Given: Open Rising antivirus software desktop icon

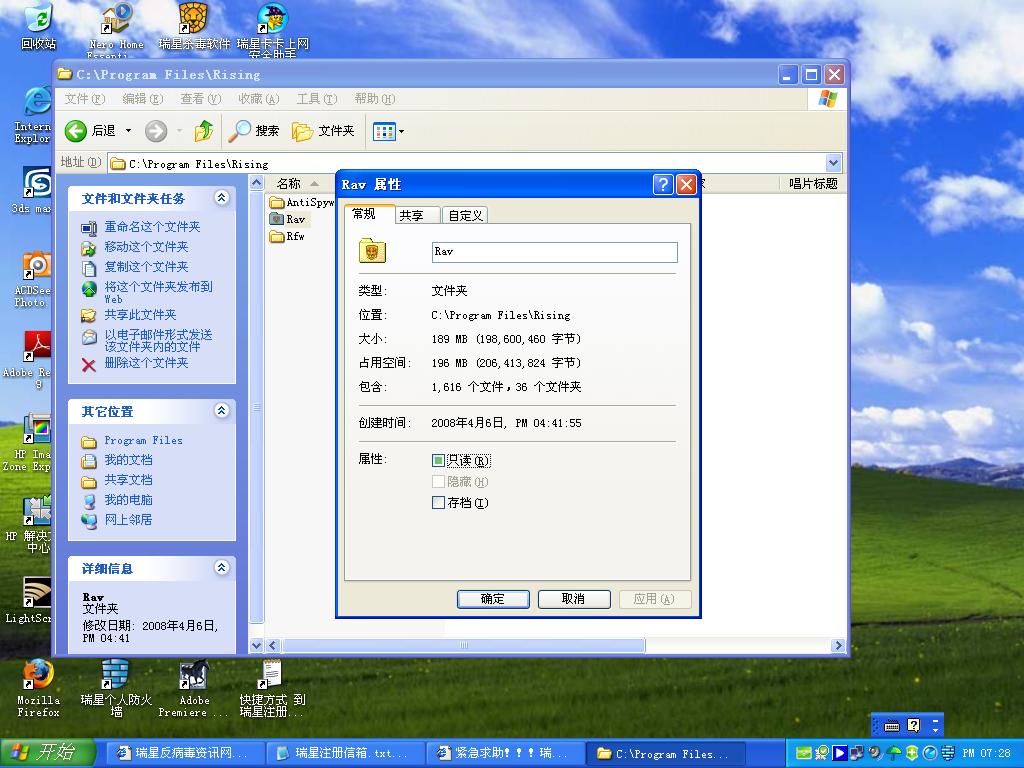Looking at the screenshot, I should tap(194, 26).
